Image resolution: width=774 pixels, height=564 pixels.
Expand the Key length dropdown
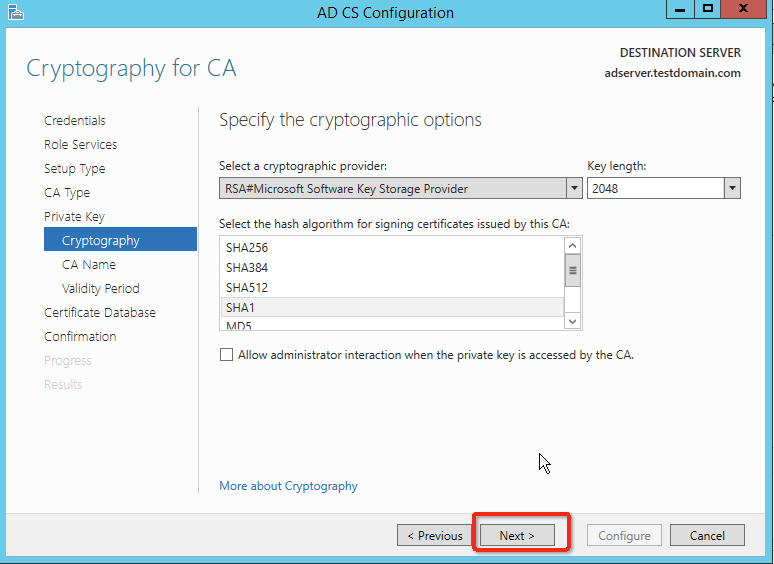pos(732,188)
